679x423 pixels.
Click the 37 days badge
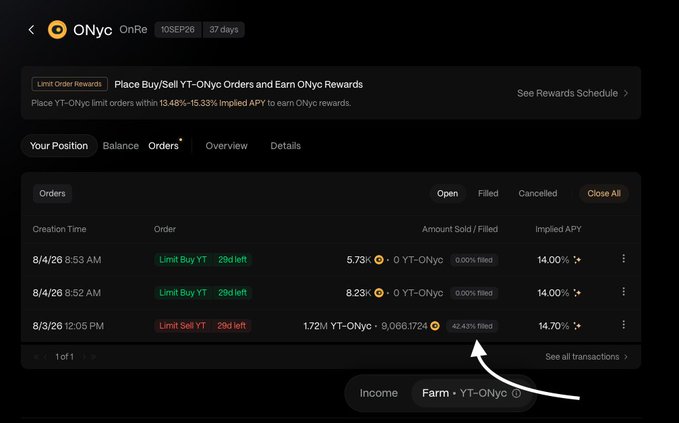pos(224,29)
